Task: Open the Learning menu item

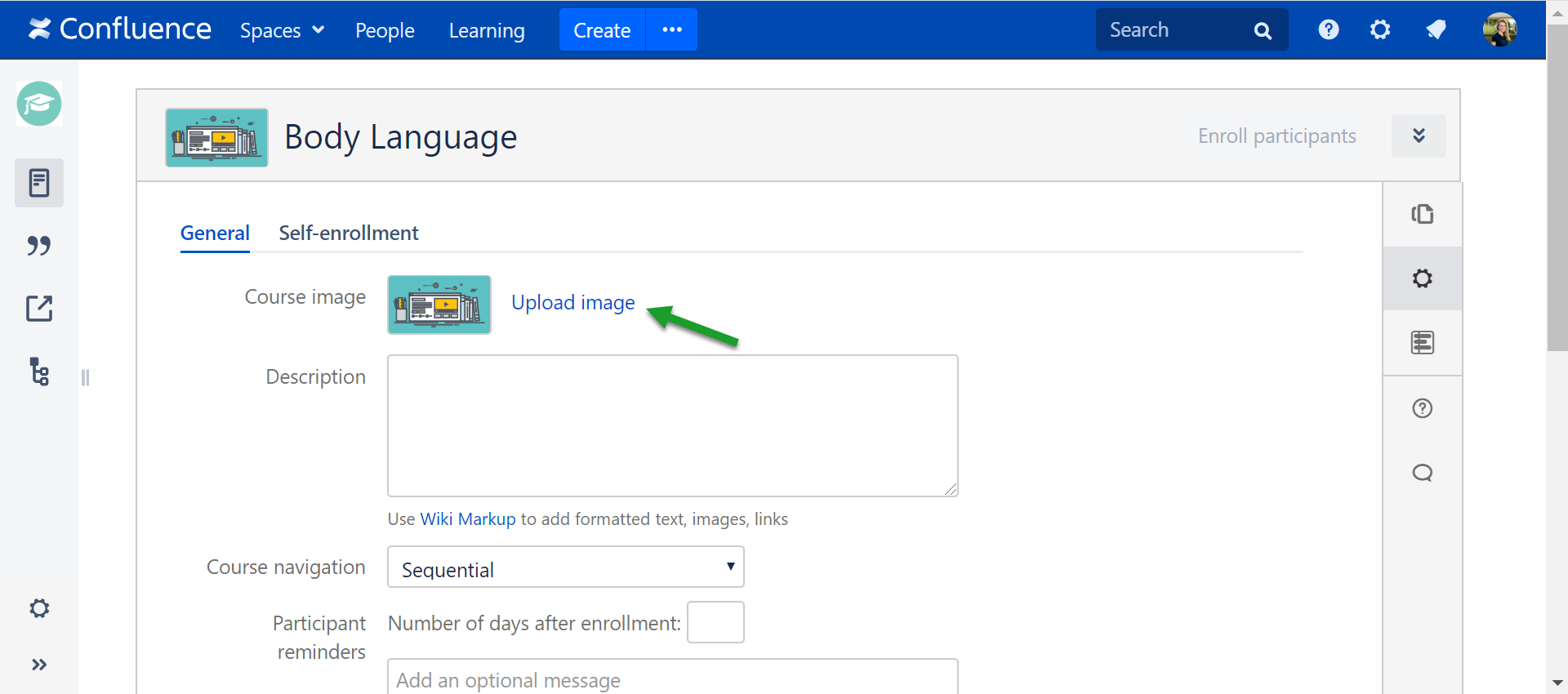Action: click(x=487, y=30)
